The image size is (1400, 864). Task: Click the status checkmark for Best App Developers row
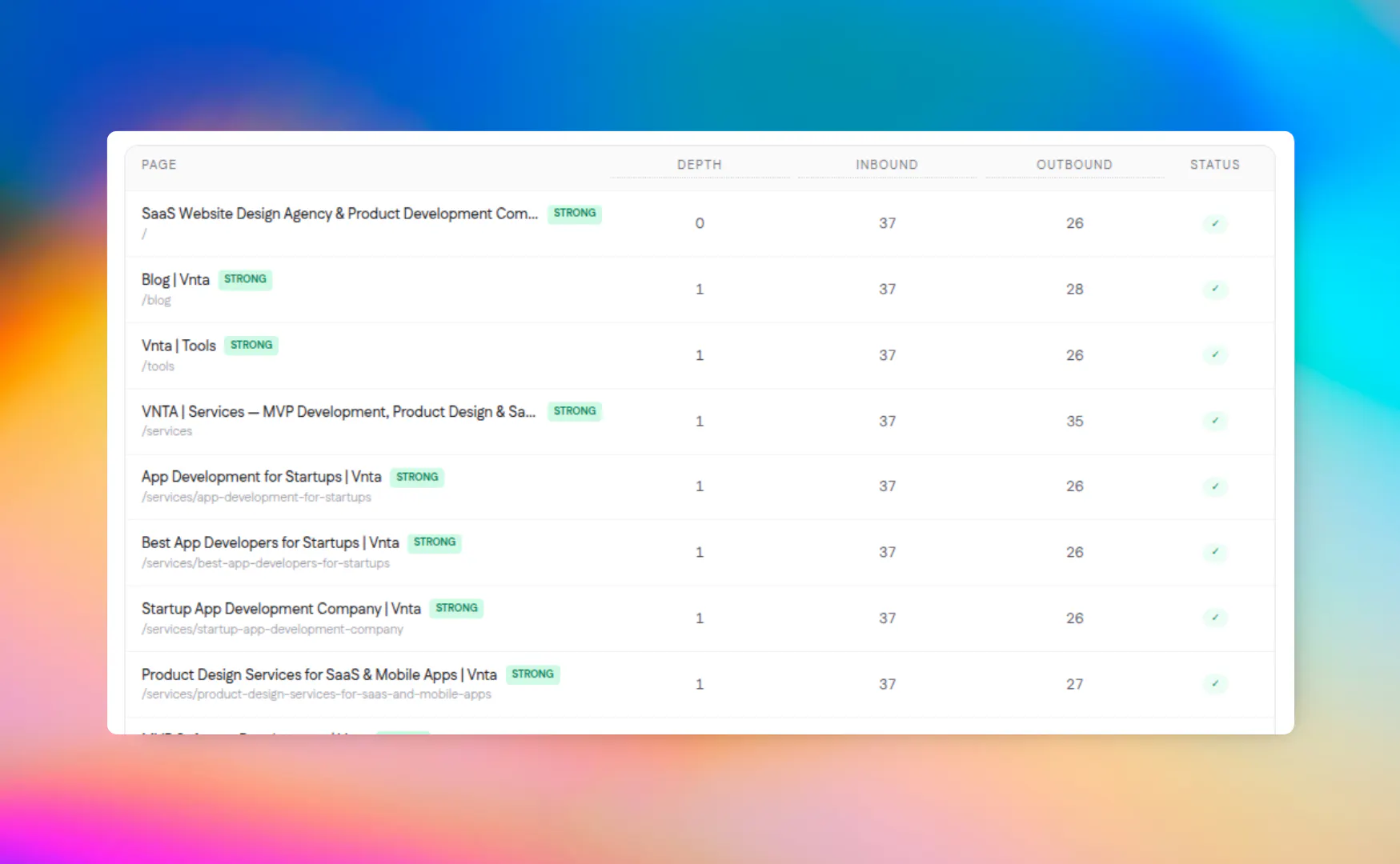click(1214, 552)
